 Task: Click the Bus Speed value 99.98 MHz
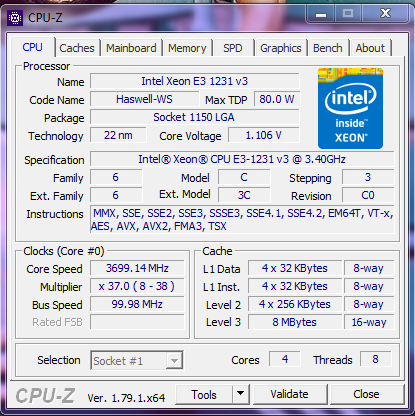click(137, 304)
